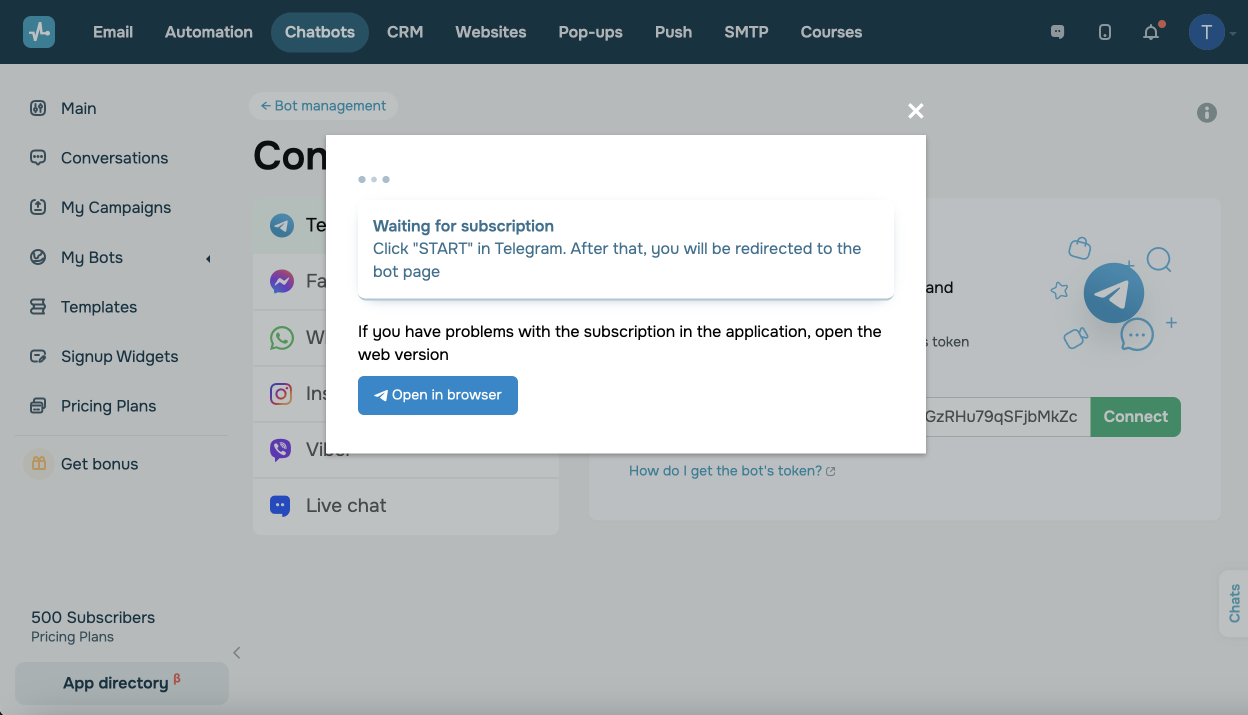Open the Chats side tab
Image resolution: width=1248 pixels, height=715 pixels.
point(1234,603)
